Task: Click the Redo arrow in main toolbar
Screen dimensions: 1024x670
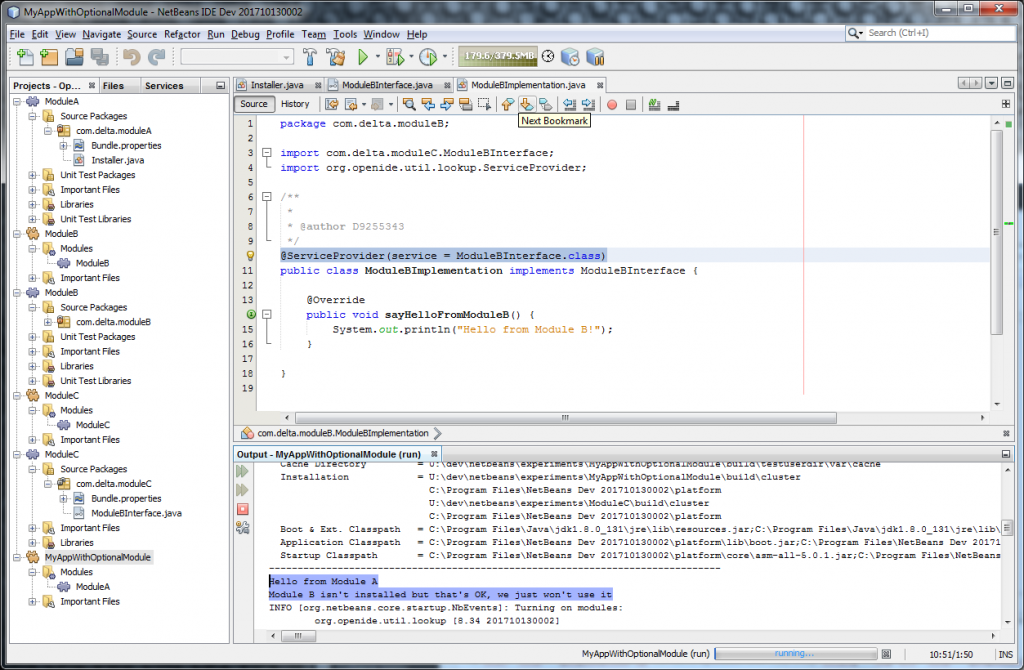Action: (x=156, y=57)
